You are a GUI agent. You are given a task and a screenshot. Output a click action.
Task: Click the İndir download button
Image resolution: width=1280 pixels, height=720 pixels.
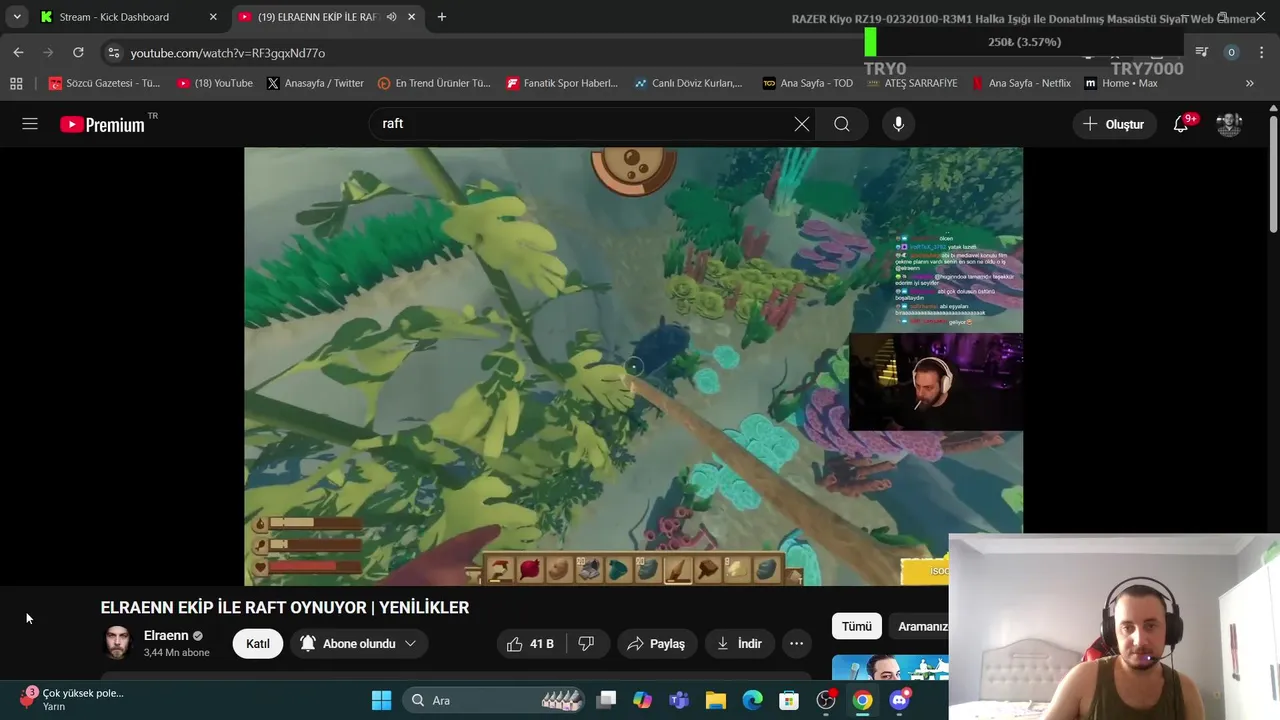click(740, 644)
